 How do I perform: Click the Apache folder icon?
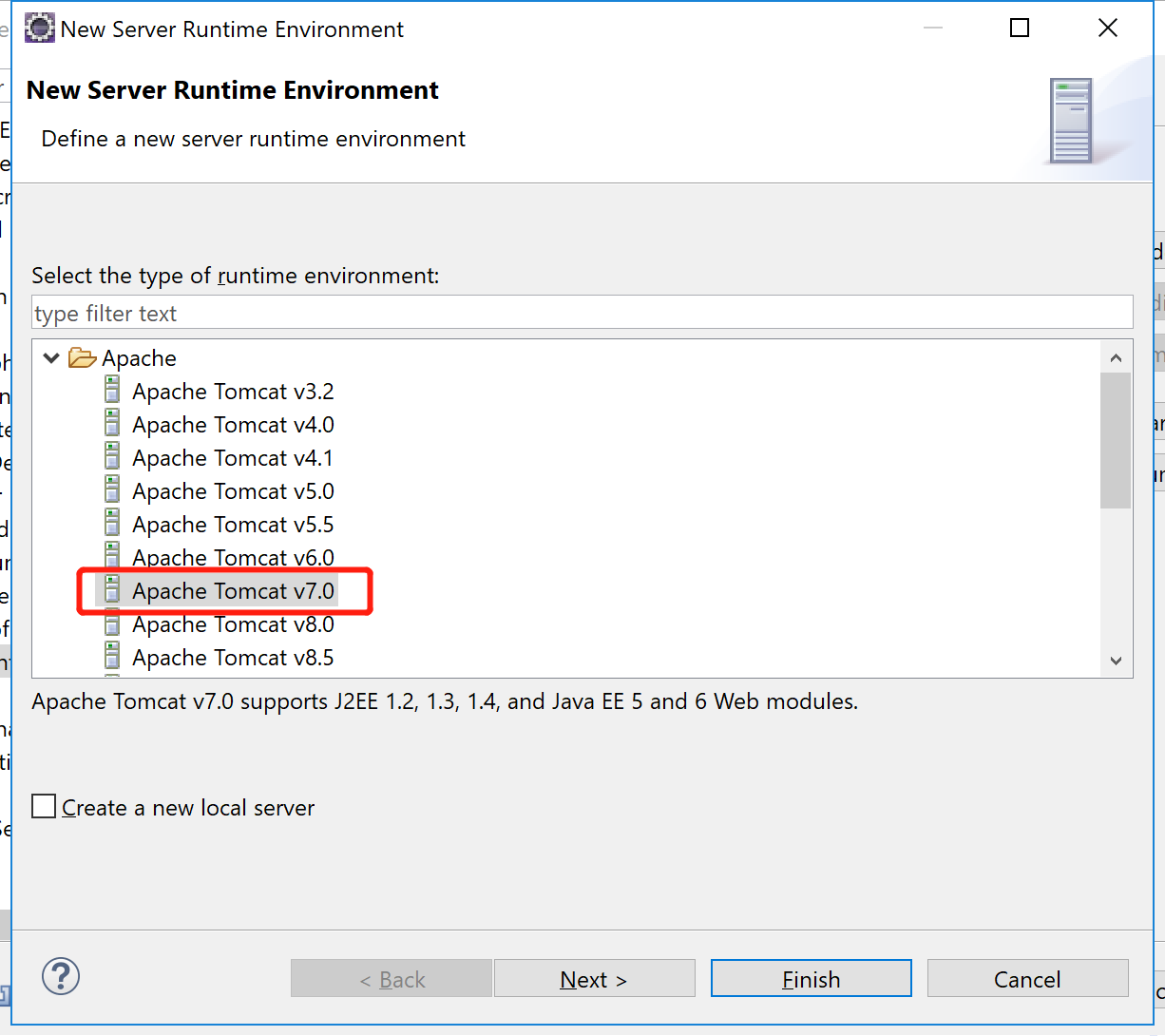coord(83,358)
